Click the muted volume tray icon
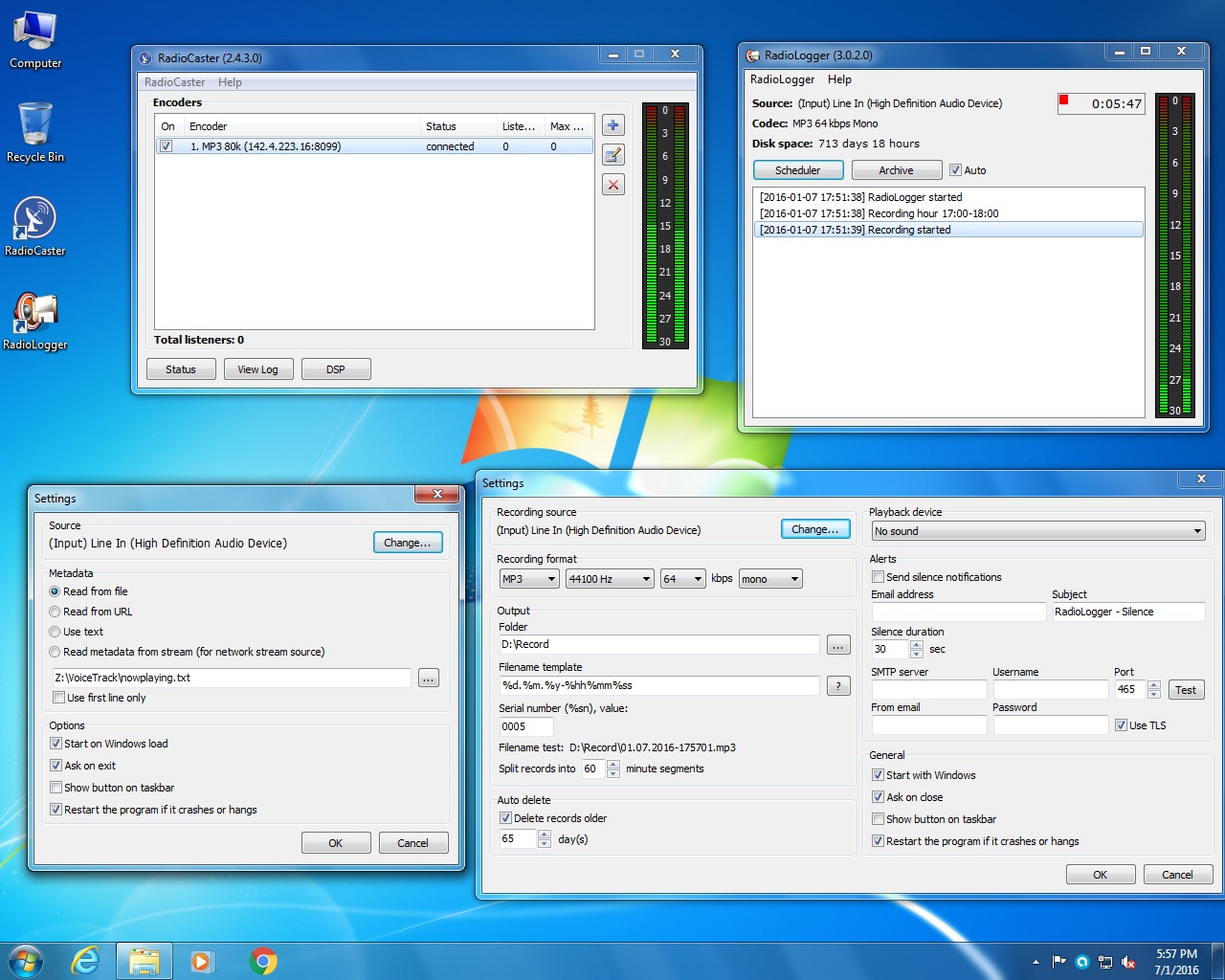 click(x=1129, y=962)
